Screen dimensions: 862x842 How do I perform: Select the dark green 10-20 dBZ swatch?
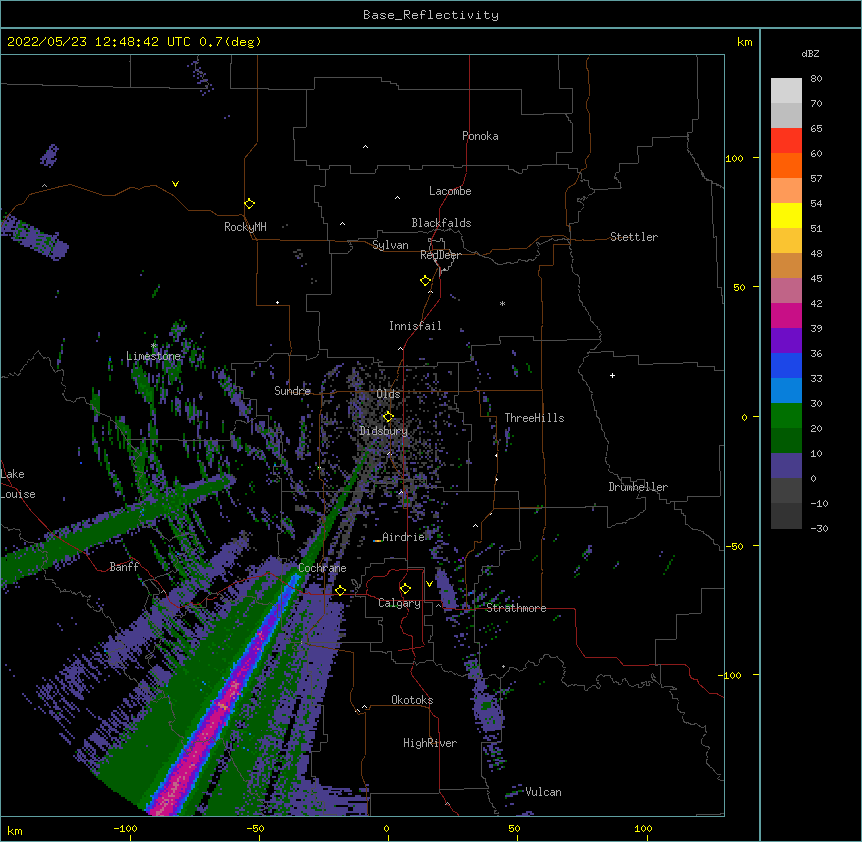[x=786, y=441]
